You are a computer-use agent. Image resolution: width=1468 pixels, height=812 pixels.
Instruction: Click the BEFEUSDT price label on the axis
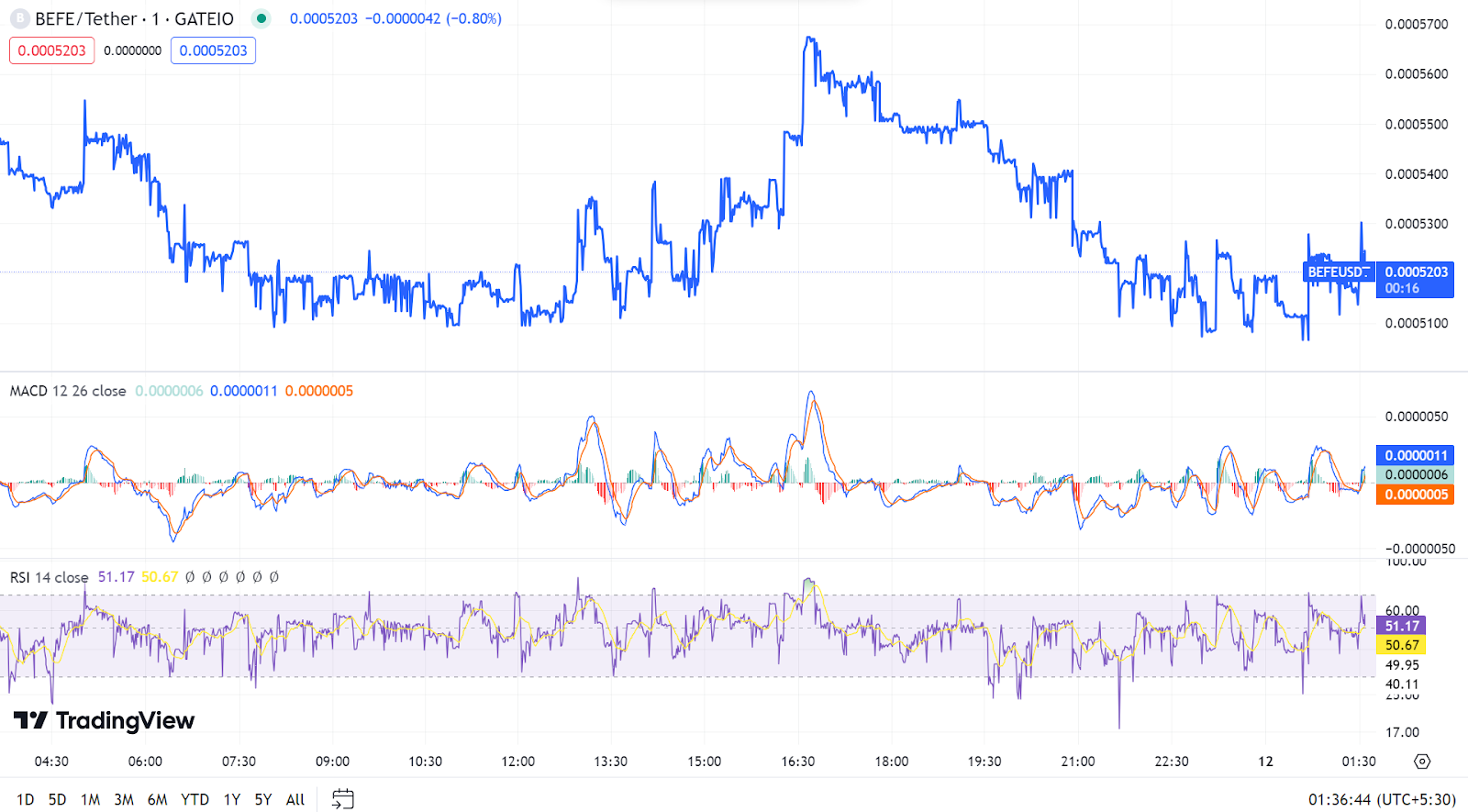click(x=1339, y=272)
